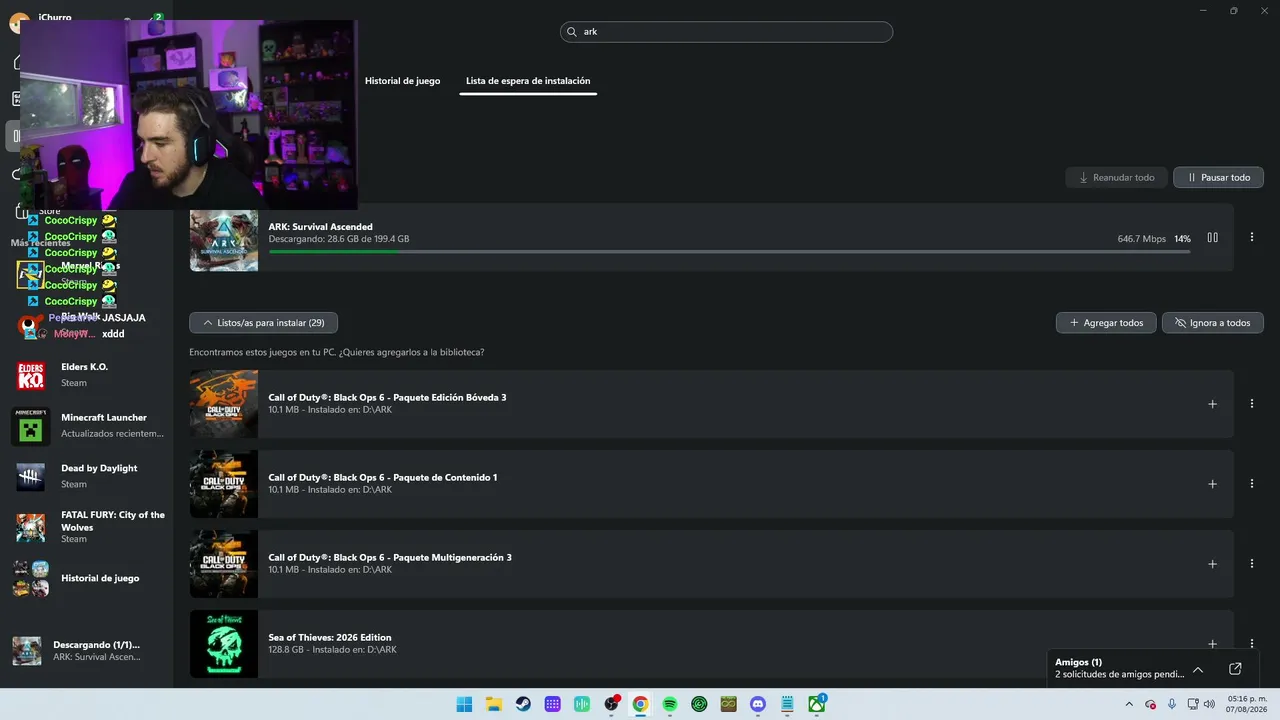The width and height of the screenshot is (1280, 720).
Task: Click Ignora a todos button
Action: point(1213,323)
